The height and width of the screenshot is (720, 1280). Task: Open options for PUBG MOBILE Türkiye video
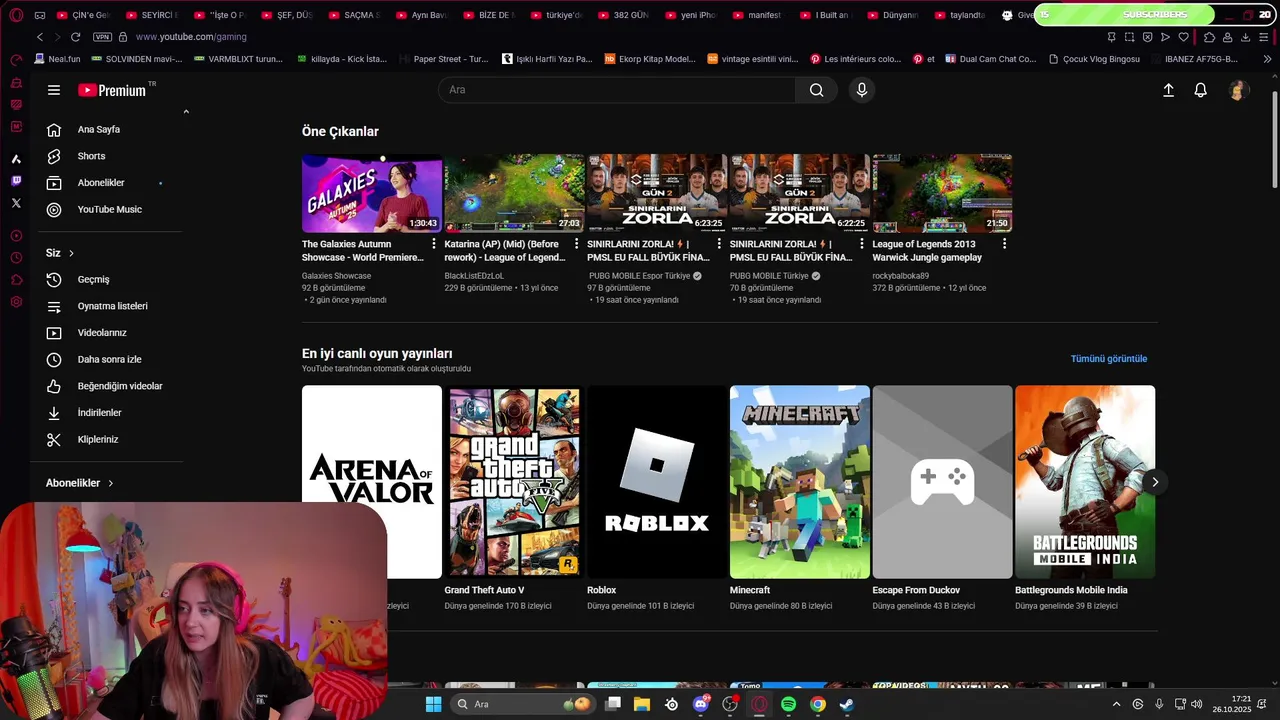861,244
